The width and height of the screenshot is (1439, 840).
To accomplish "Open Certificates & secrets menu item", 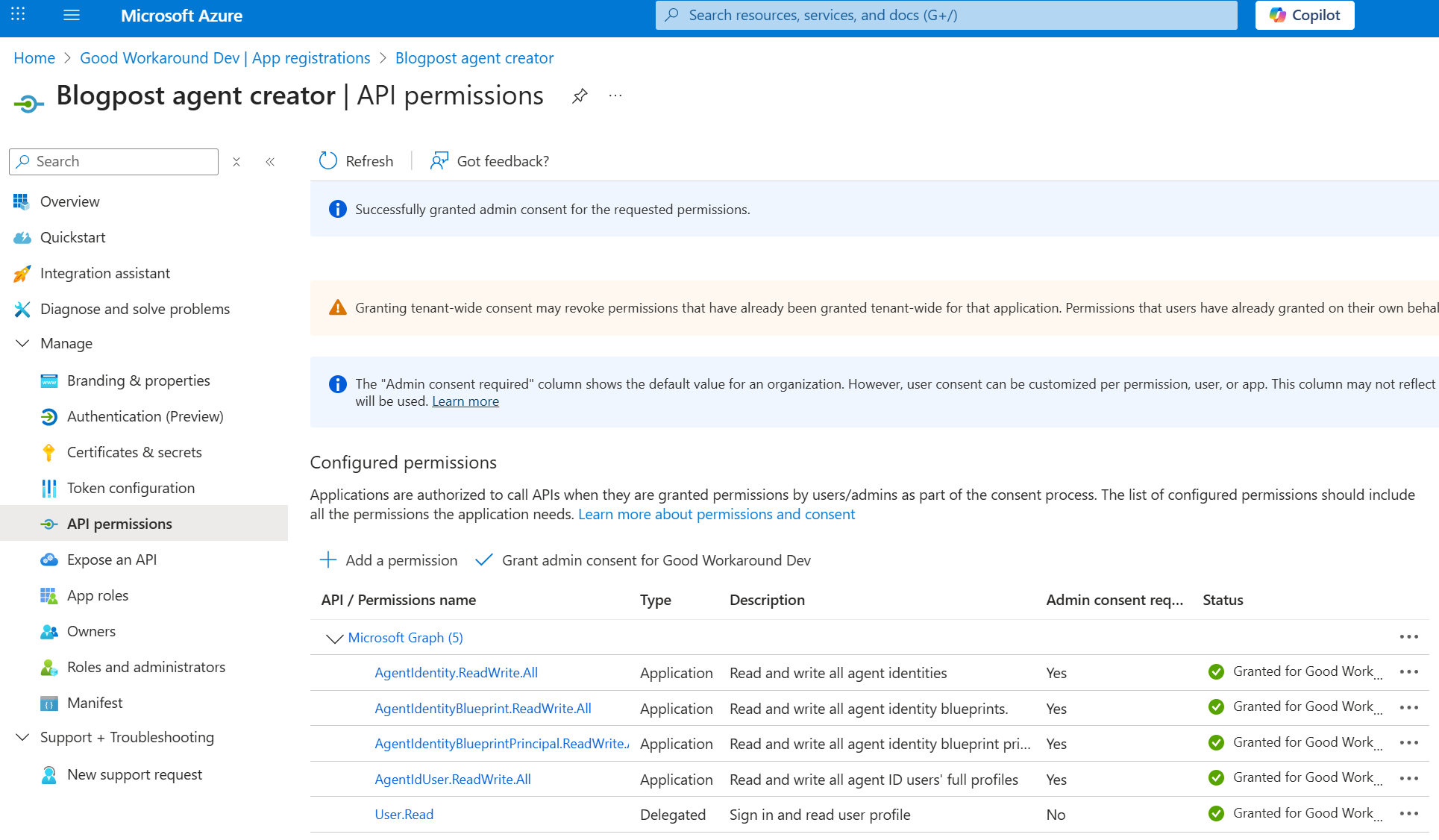I will (134, 452).
